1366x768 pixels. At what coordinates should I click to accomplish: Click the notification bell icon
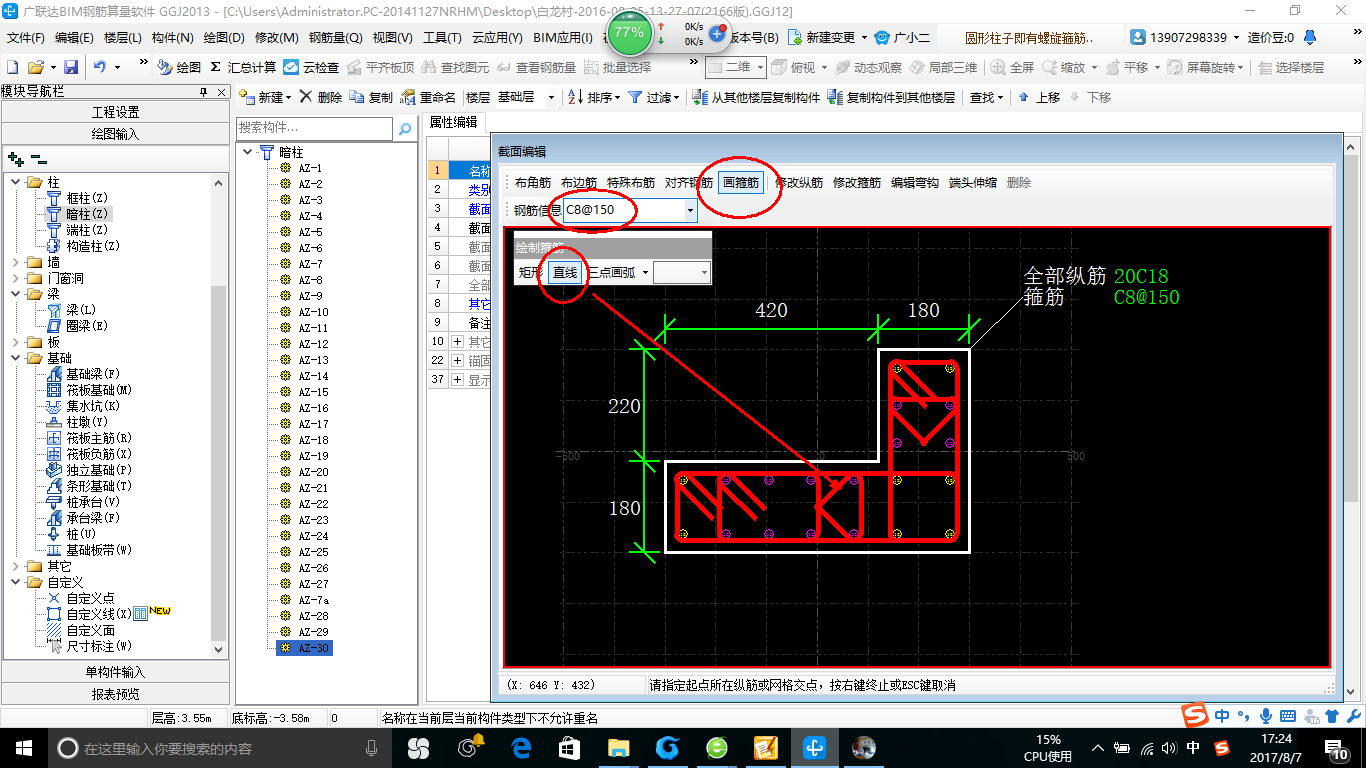pos(1310,37)
